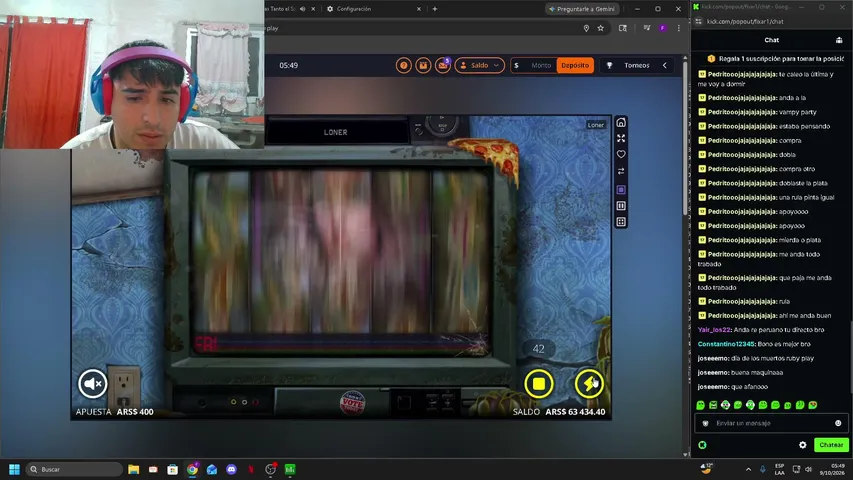Open the Windows Start menu
This screenshot has height=480, width=853.
15,469
